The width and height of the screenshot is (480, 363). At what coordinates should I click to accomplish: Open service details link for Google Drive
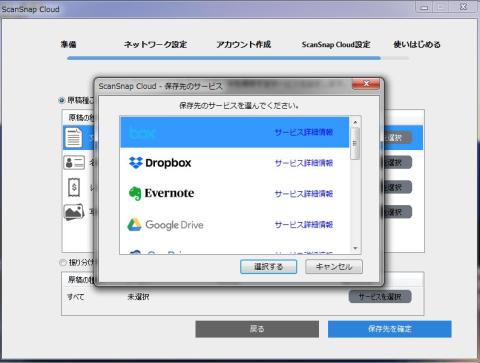point(304,225)
